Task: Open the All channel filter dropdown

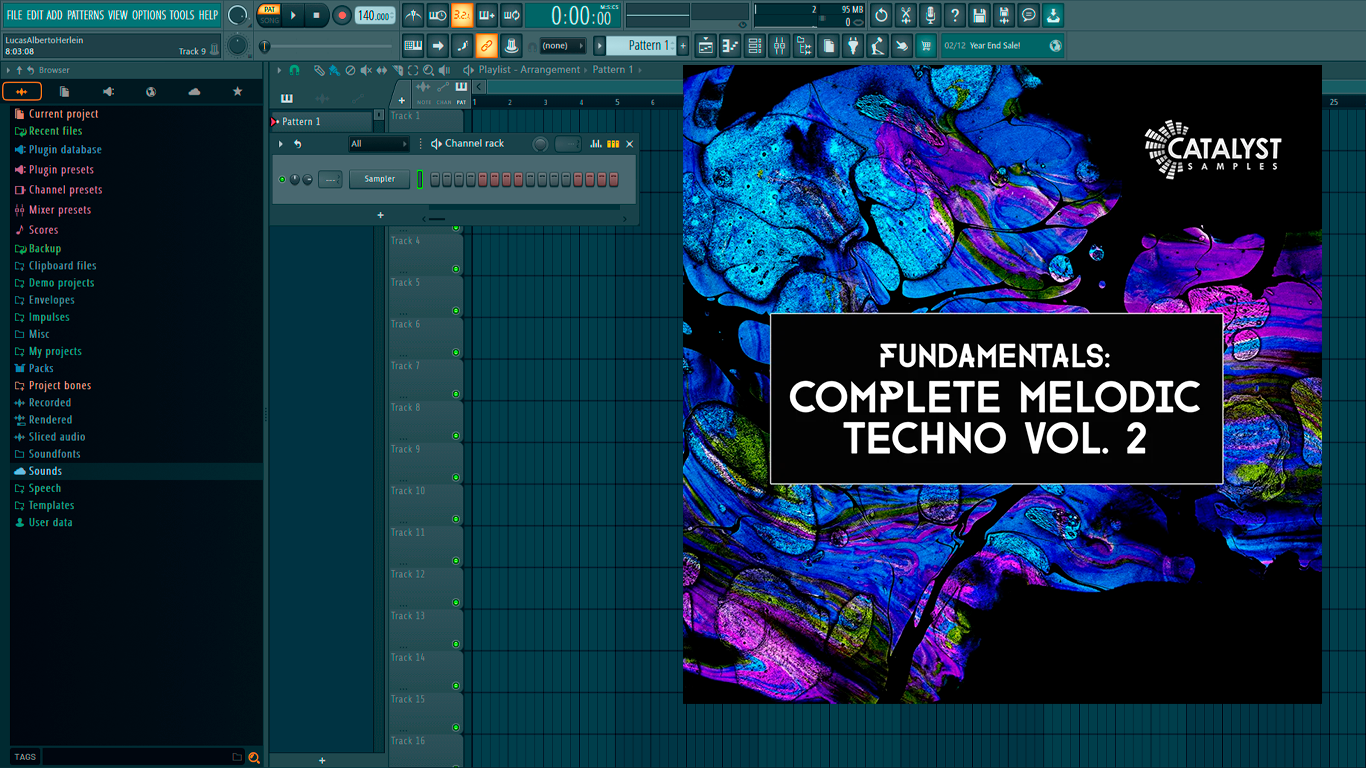Action: (x=379, y=144)
